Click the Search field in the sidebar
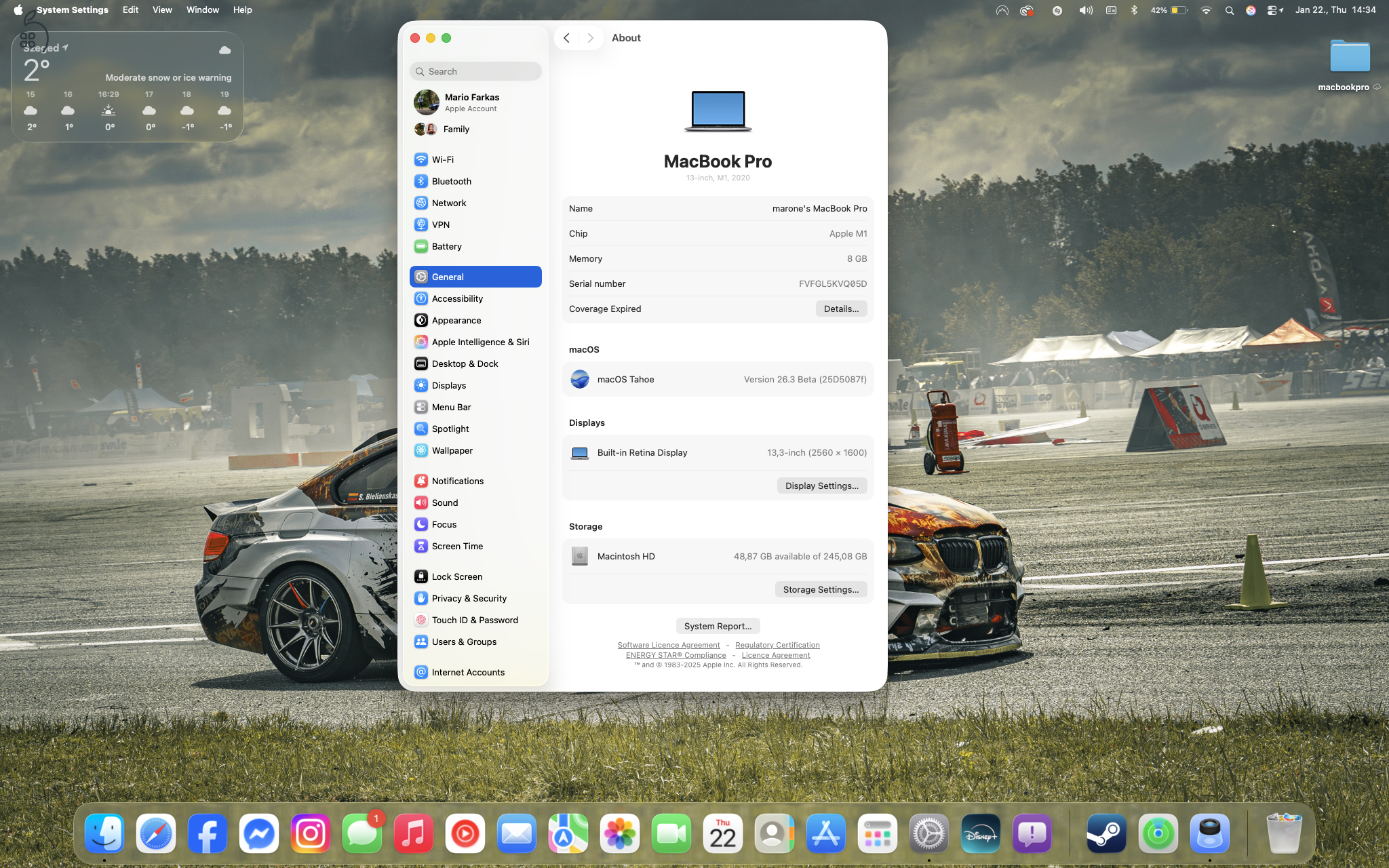 point(475,71)
